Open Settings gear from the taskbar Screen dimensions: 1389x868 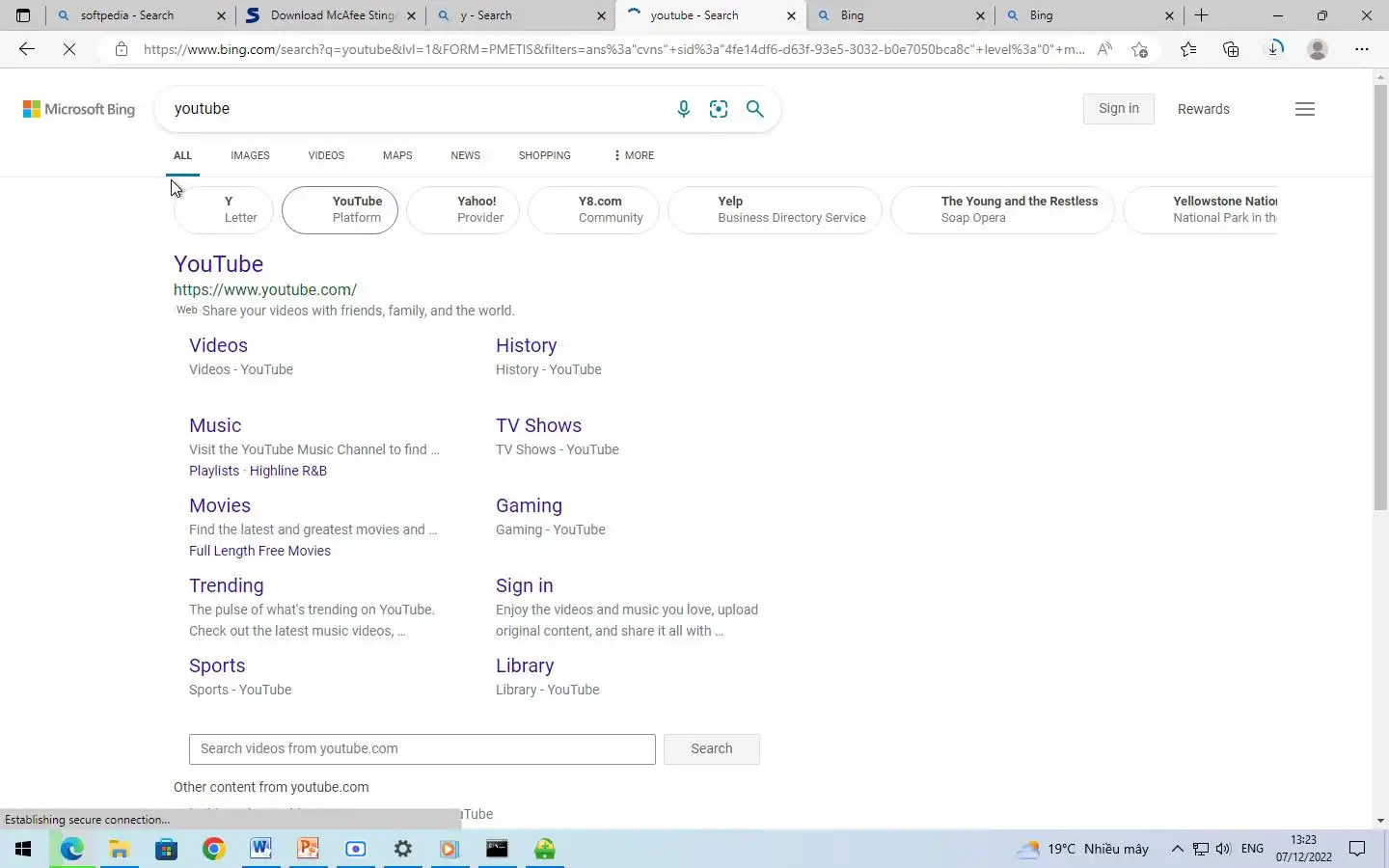point(403,849)
